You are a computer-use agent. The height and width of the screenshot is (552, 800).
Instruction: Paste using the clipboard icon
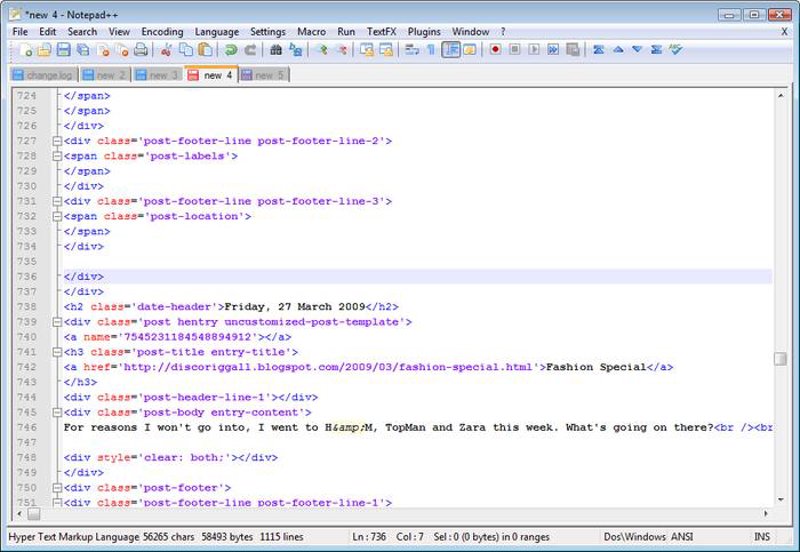tap(205, 49)
